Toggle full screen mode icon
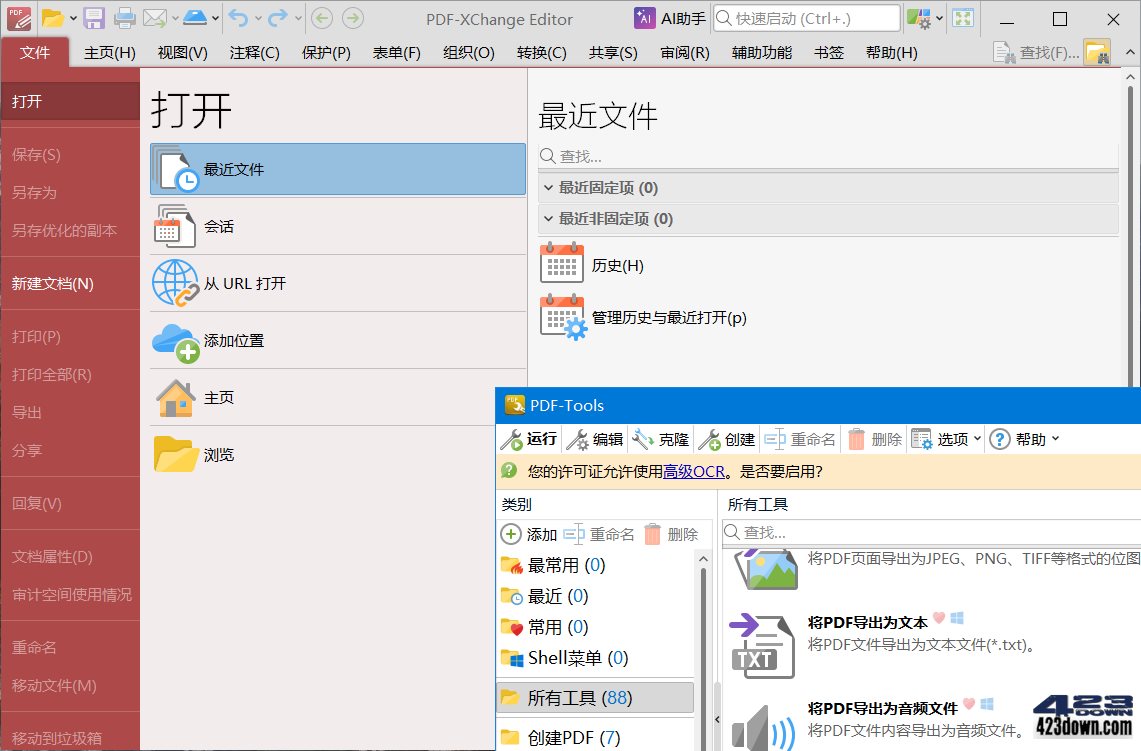1141x751 pixels. pos(963,18)
